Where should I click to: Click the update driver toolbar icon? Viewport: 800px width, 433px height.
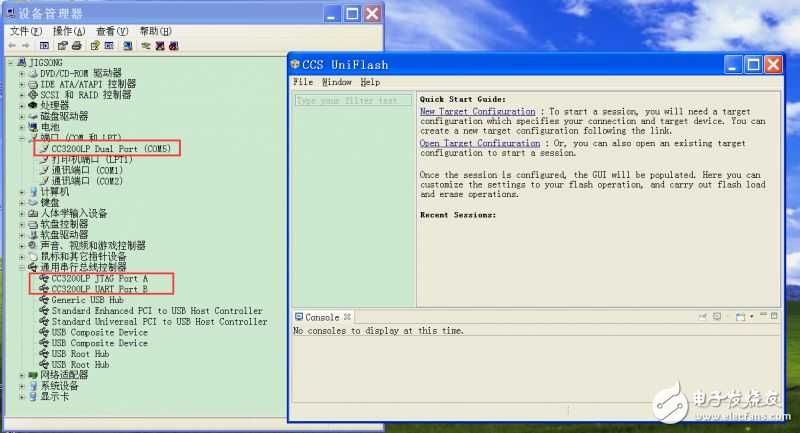tap(145, 45)
